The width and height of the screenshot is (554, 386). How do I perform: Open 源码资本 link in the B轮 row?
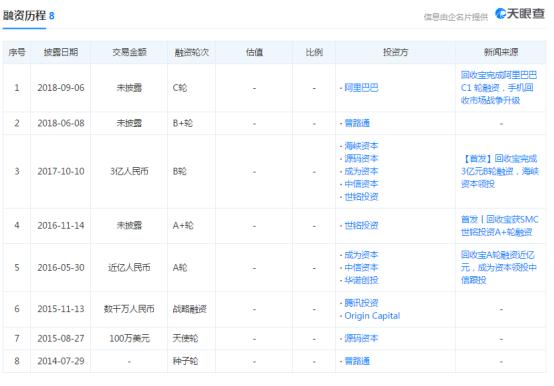click(361, 158)
